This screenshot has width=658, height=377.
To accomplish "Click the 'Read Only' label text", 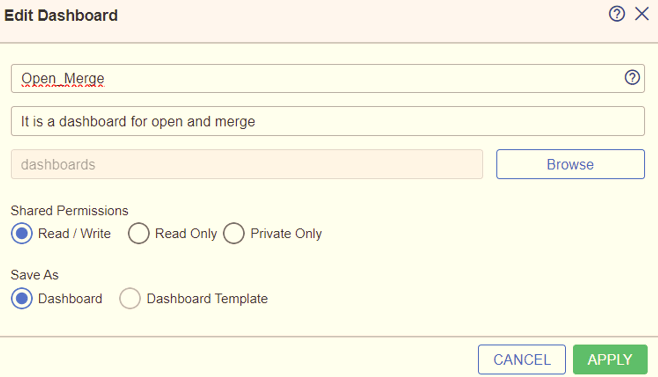I will [186, 233].
